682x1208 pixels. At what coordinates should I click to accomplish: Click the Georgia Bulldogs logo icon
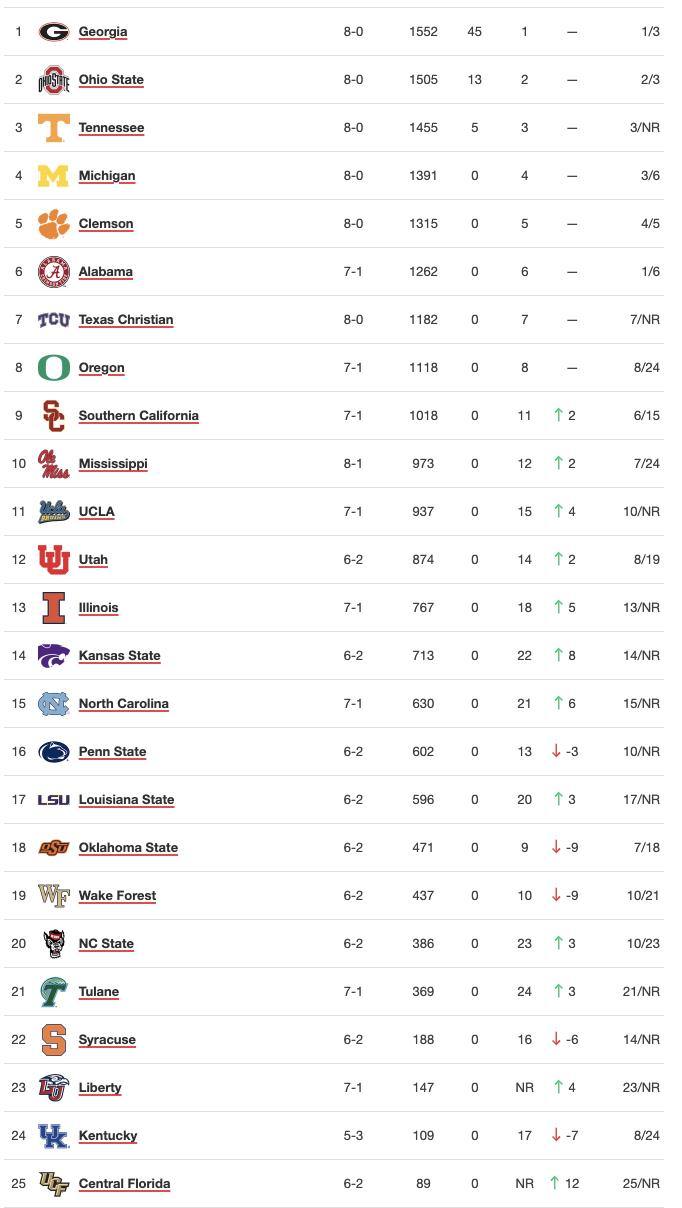tap(53, 32)
